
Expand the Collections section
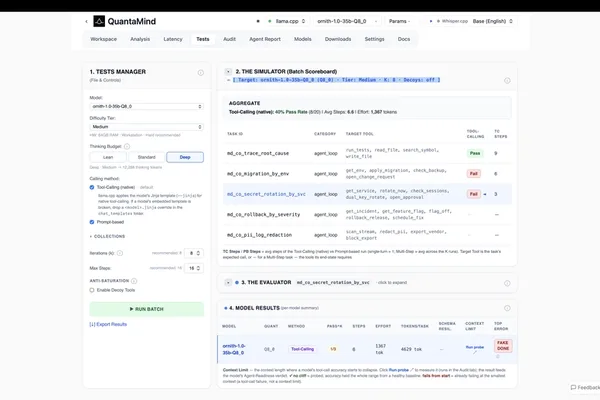(108, 236)
